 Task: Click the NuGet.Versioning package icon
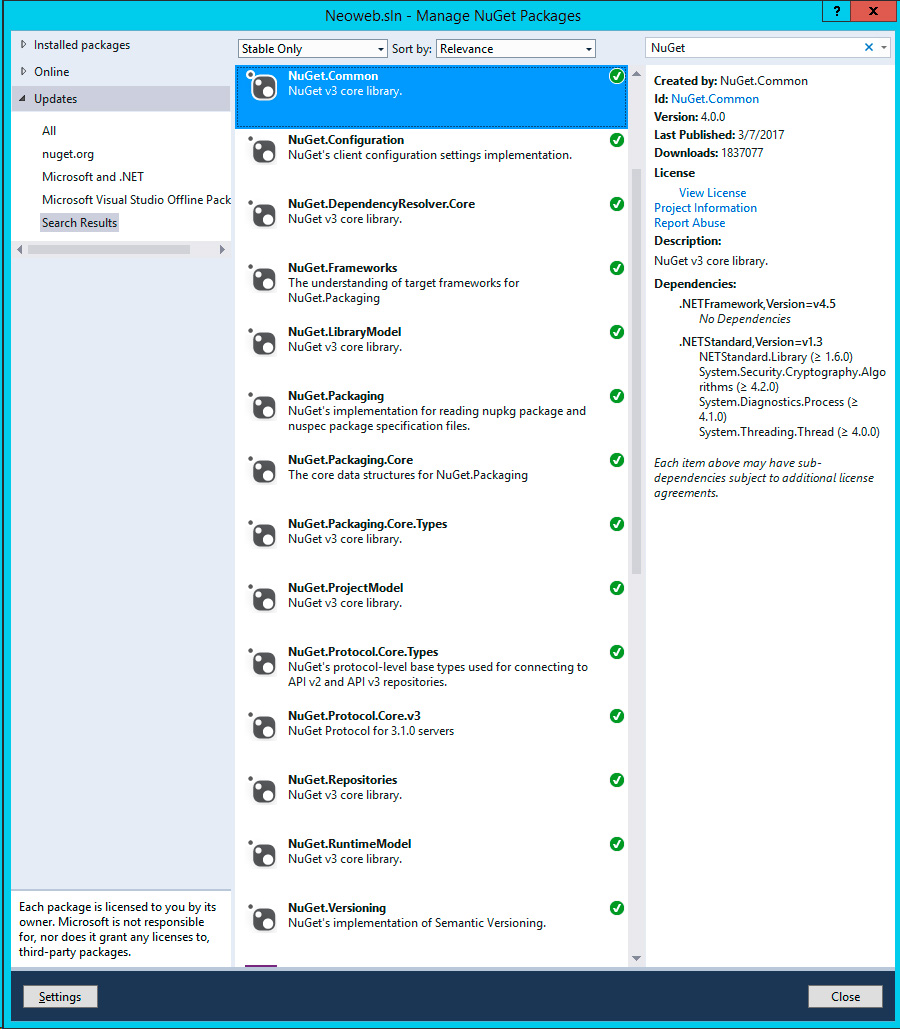pyautogui.click(x=263, y=919)
